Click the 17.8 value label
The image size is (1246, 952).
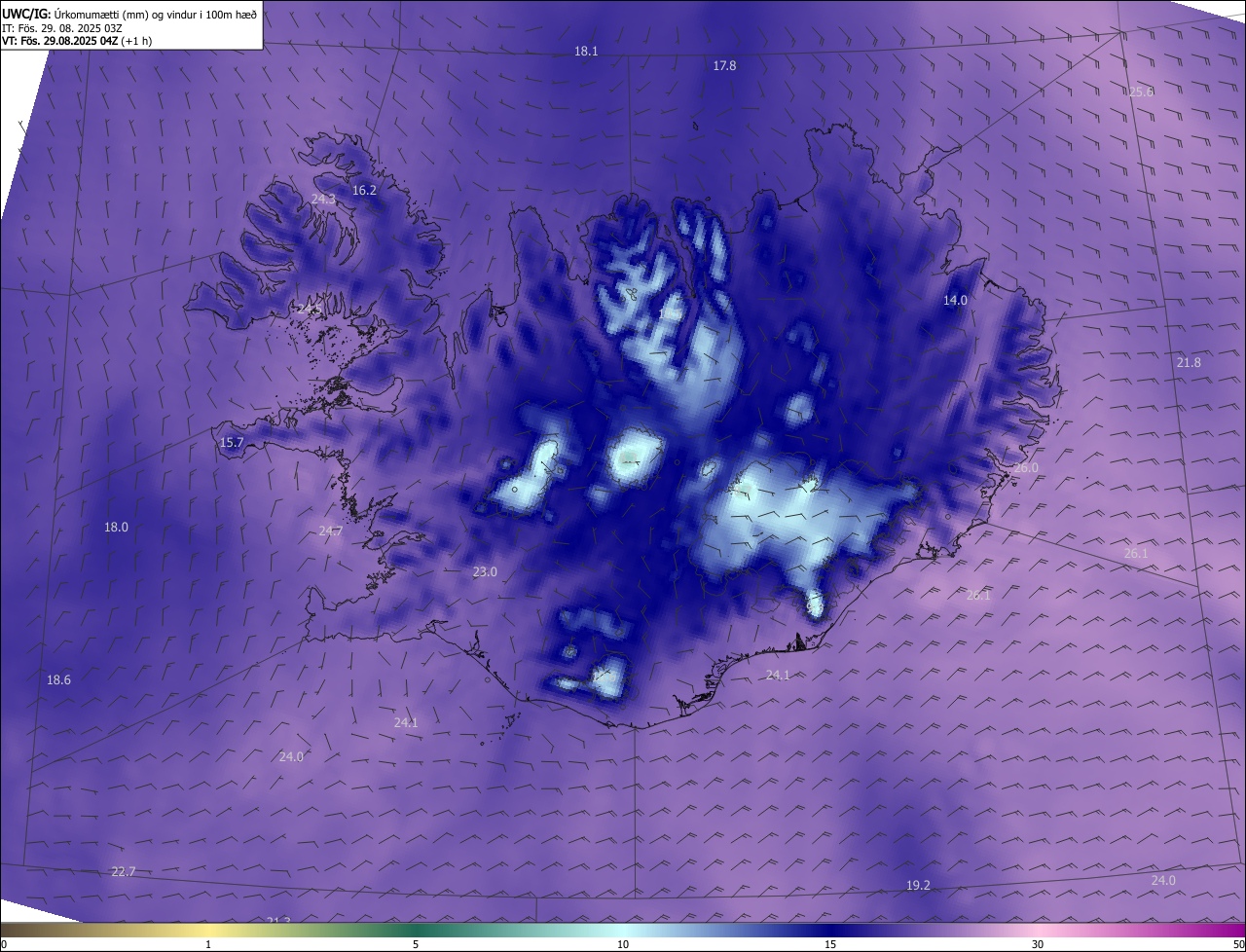[724, 66]
